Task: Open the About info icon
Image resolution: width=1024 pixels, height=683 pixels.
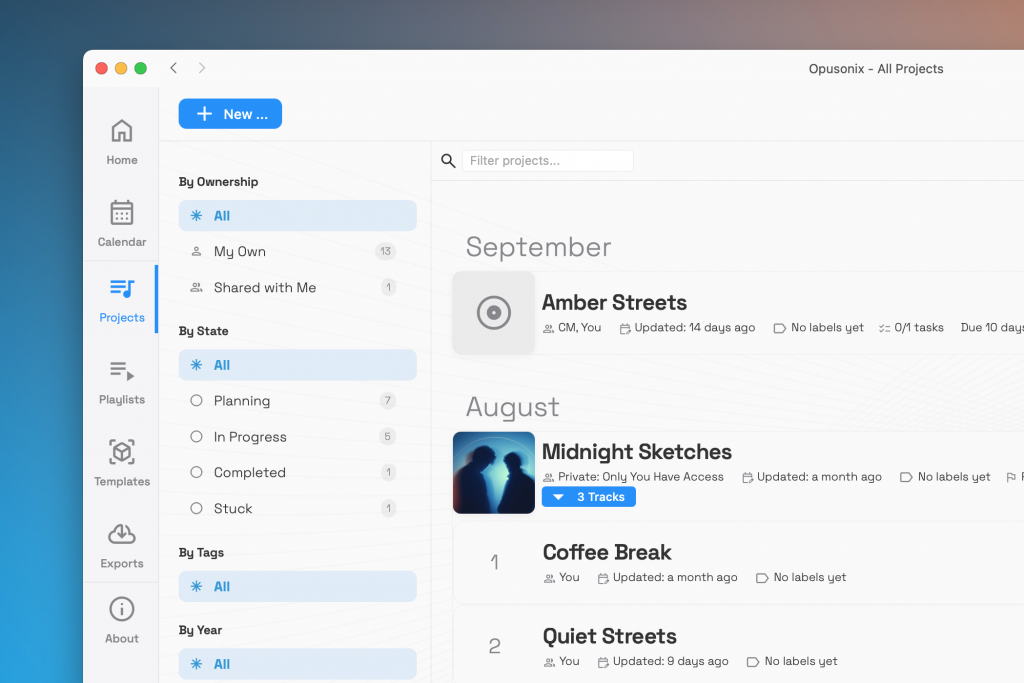Action: click(x=121, y=609)
